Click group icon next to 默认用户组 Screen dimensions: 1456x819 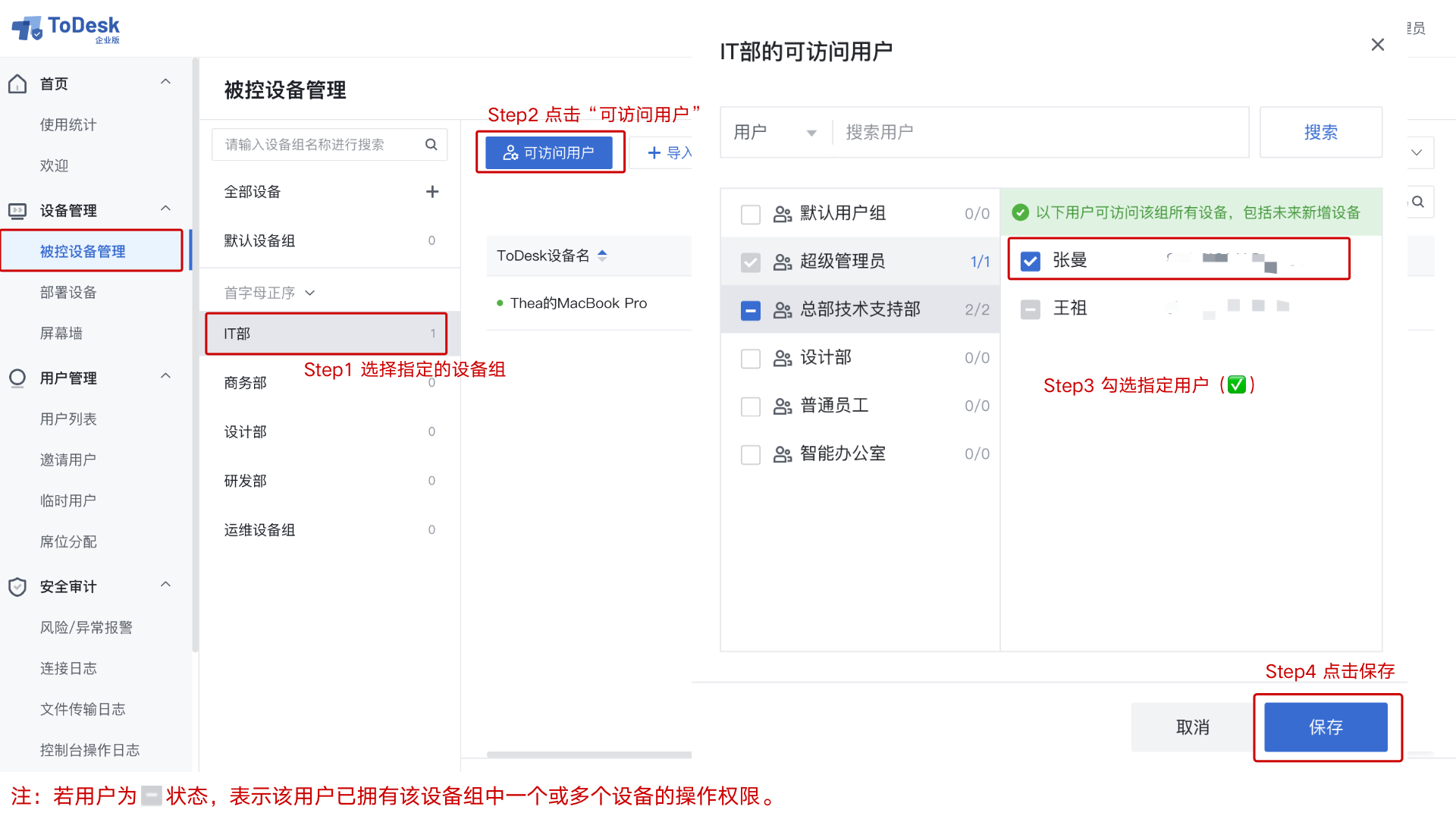(x=783, y=214)
